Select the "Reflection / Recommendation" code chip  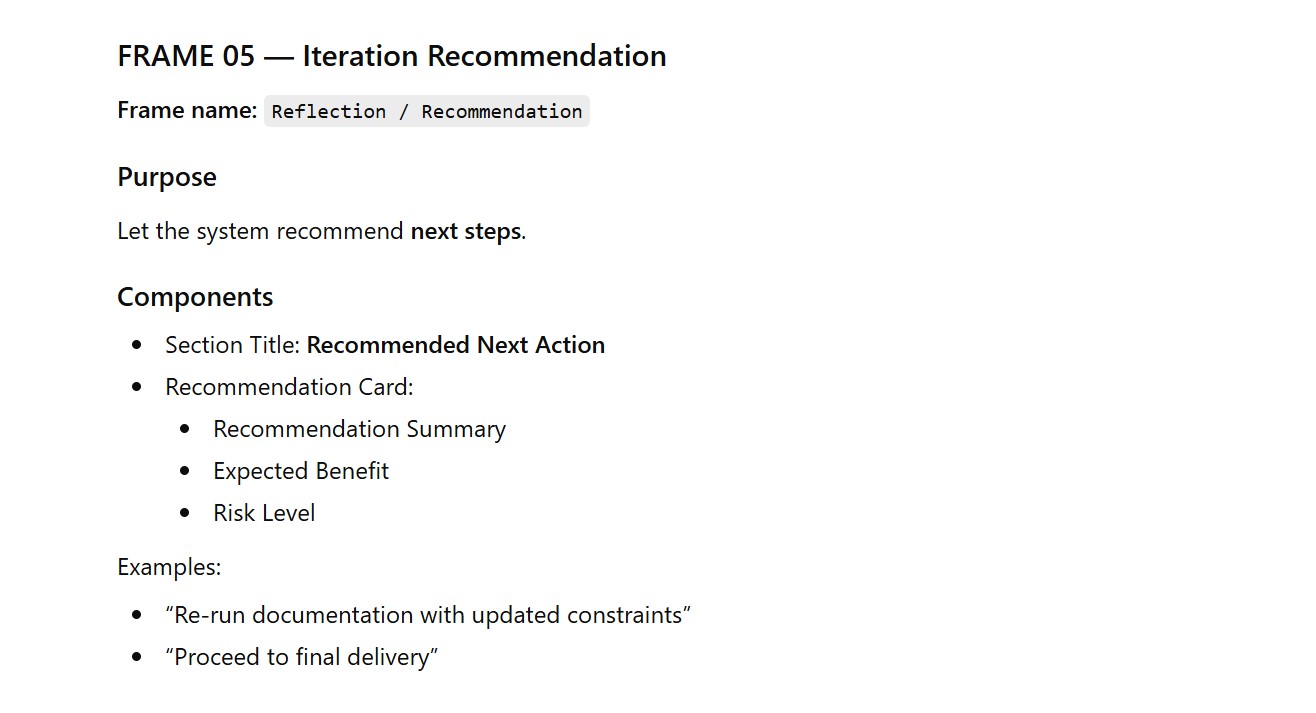(x=427, y=111)
